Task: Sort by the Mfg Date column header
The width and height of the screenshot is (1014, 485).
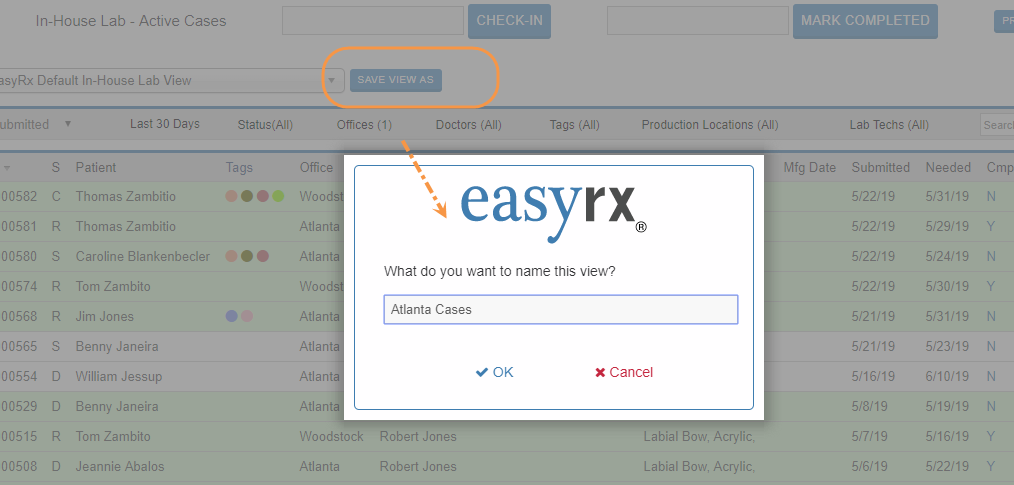Action: (810, 167)
